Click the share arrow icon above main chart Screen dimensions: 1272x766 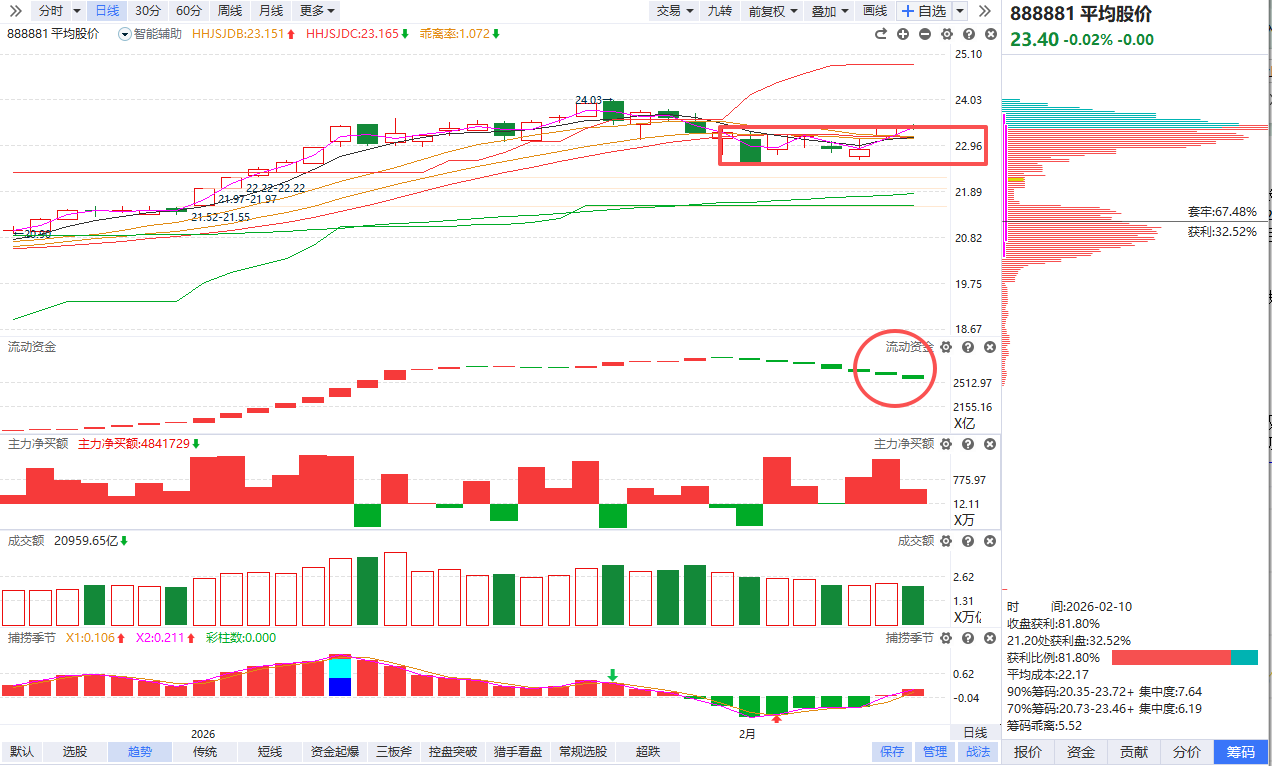point(881,34)
